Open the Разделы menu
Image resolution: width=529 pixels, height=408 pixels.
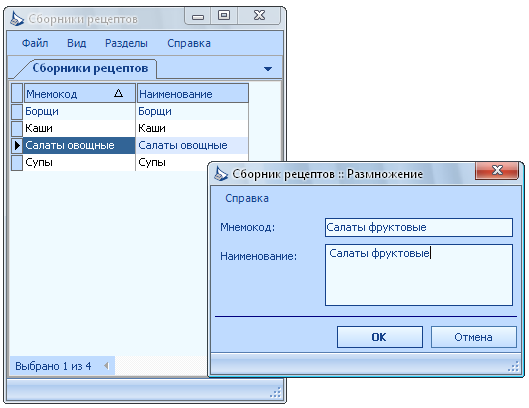tap(126, 43)
